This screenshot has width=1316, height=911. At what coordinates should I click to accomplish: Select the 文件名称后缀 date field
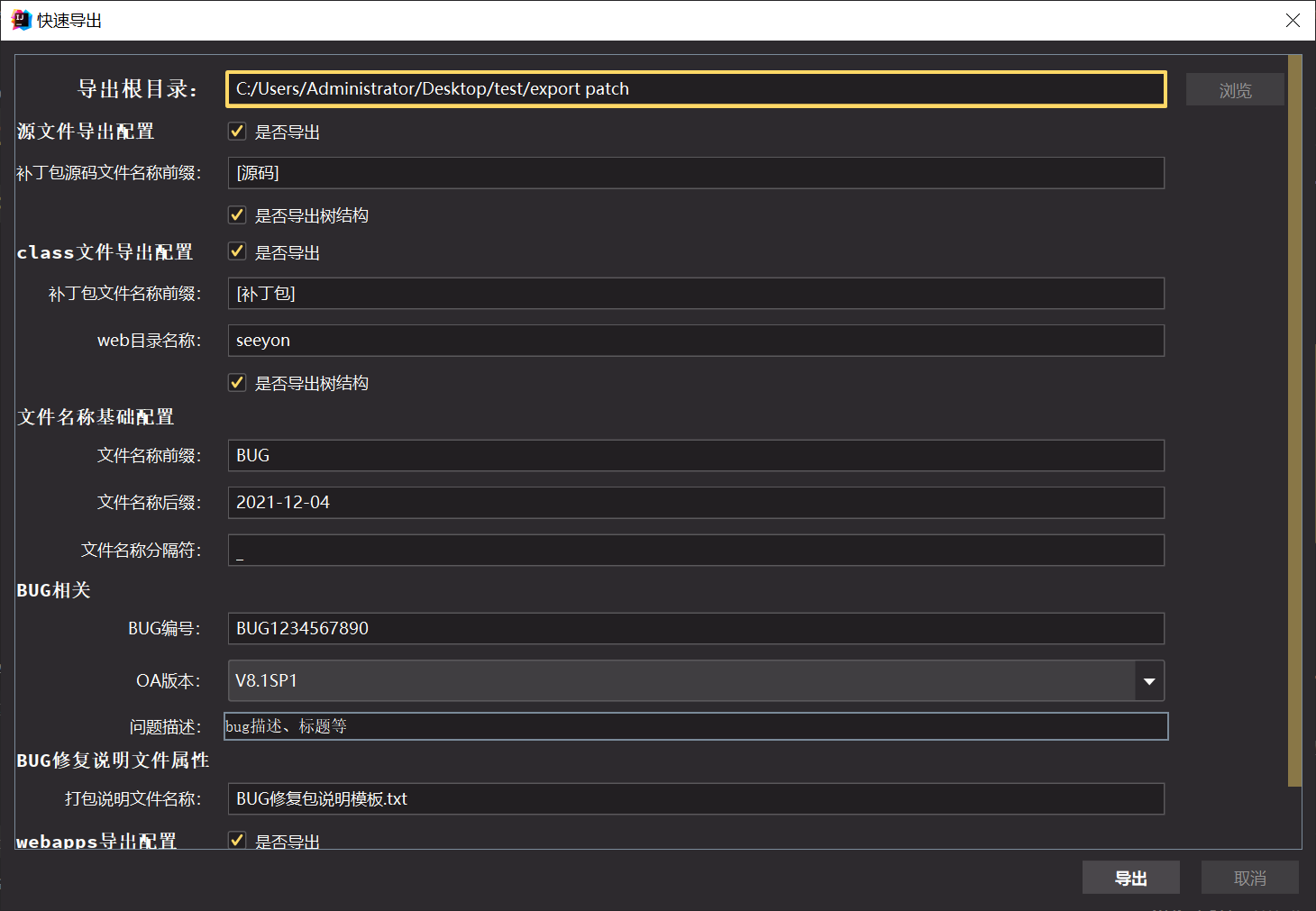(696, 503)
